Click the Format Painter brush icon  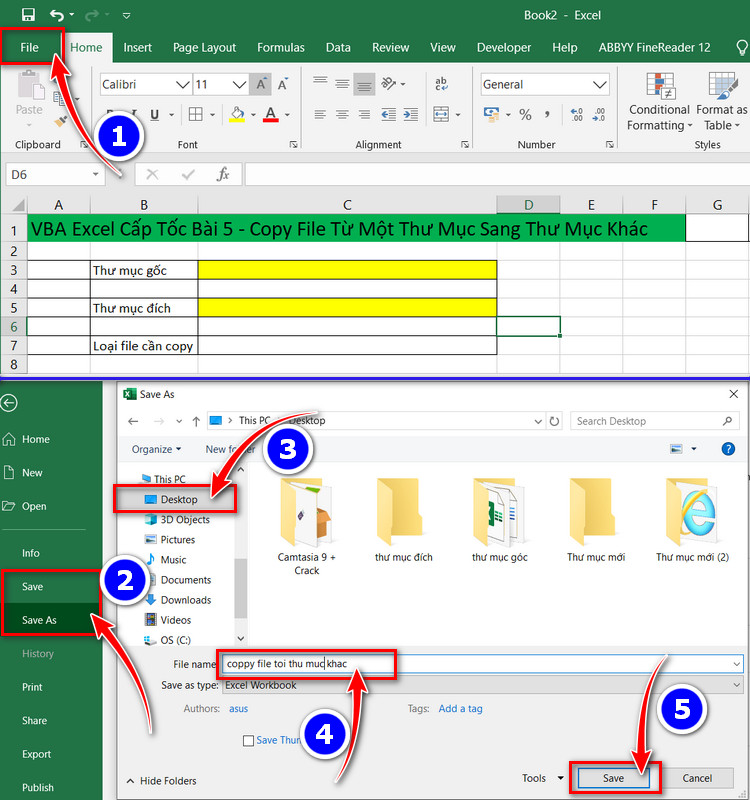point(61,121)
